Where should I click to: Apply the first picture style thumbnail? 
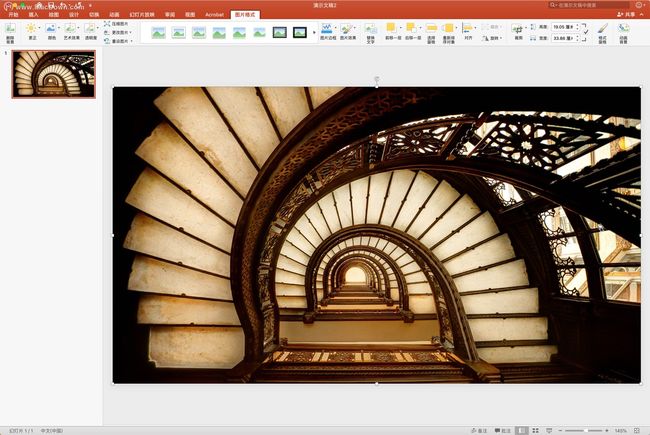(x=158, y=32)
